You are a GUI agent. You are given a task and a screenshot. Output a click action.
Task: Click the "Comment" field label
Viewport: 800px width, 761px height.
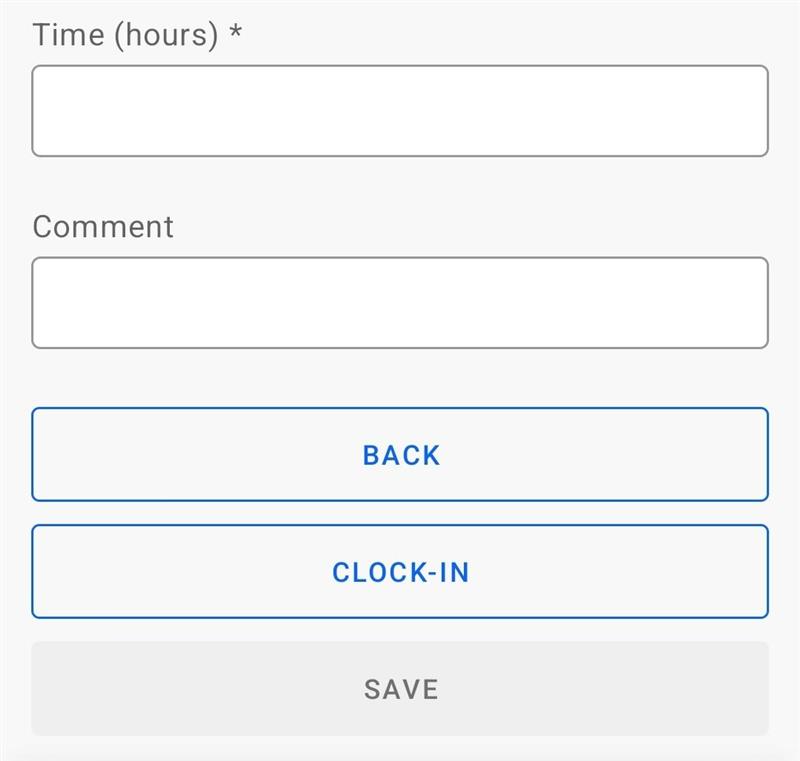pyautogui.click(x=103, y=226)
